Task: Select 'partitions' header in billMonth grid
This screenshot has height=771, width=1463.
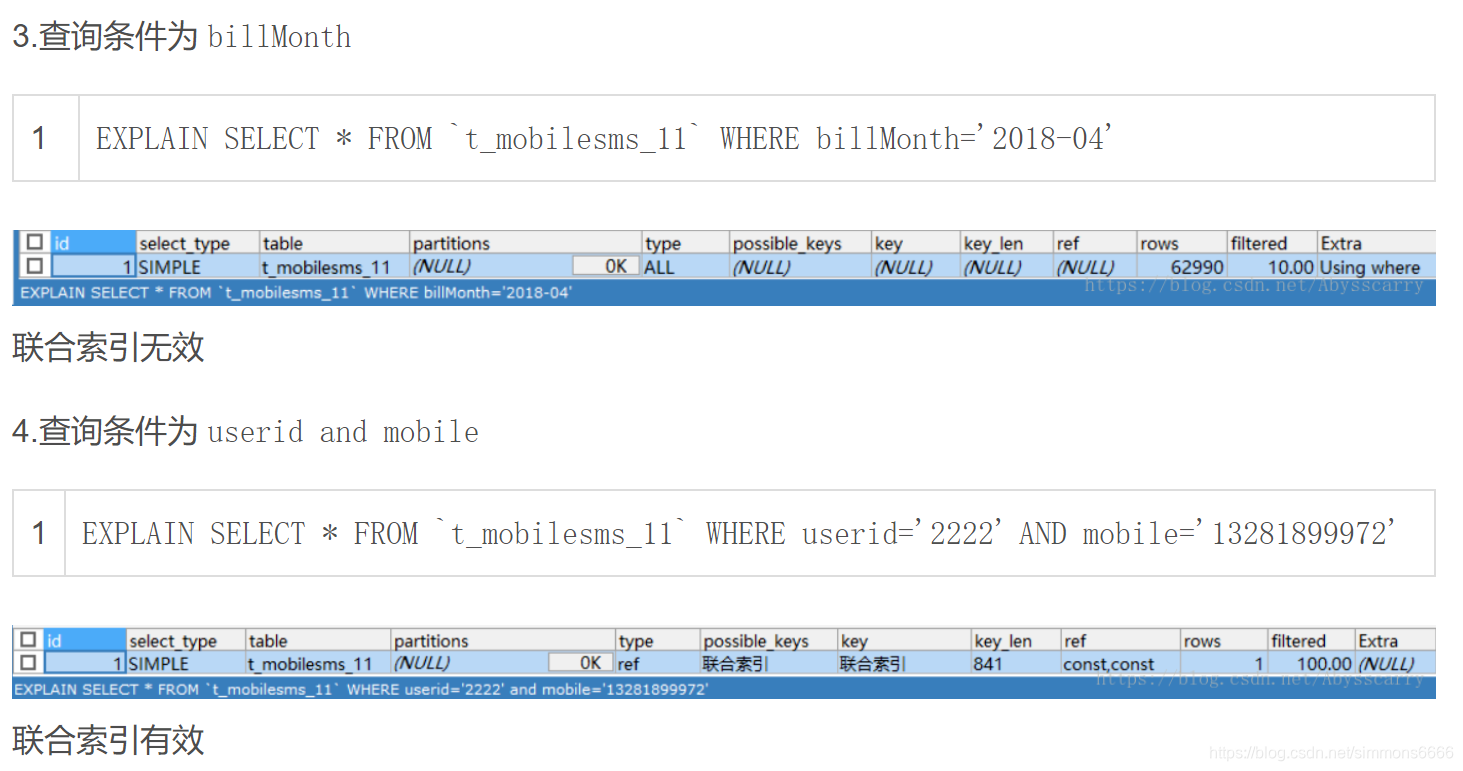Action: [x=525, y=243]
